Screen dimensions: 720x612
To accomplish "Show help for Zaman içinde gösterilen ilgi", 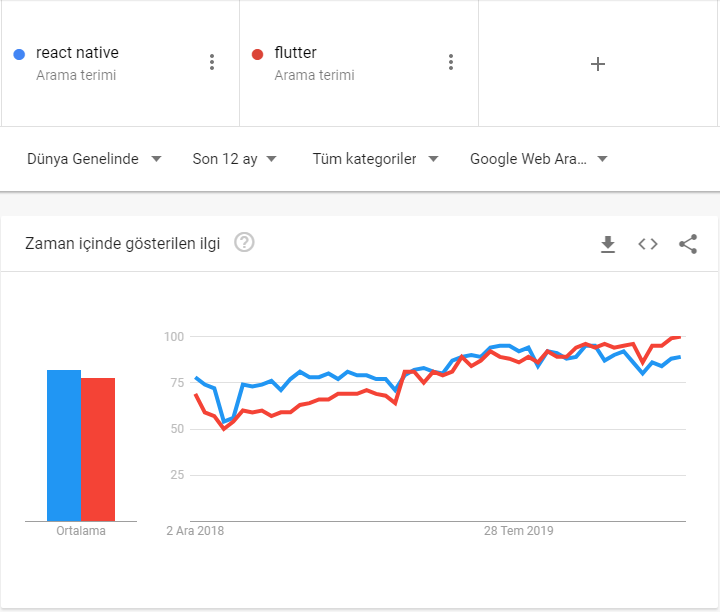I will [244, 242].
